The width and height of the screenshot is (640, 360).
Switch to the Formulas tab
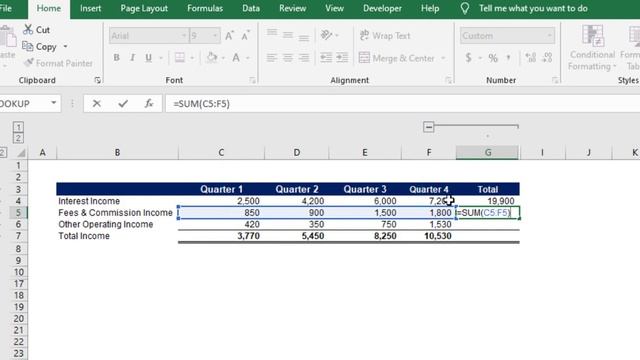pyautogui.click(x=205, y=9)
